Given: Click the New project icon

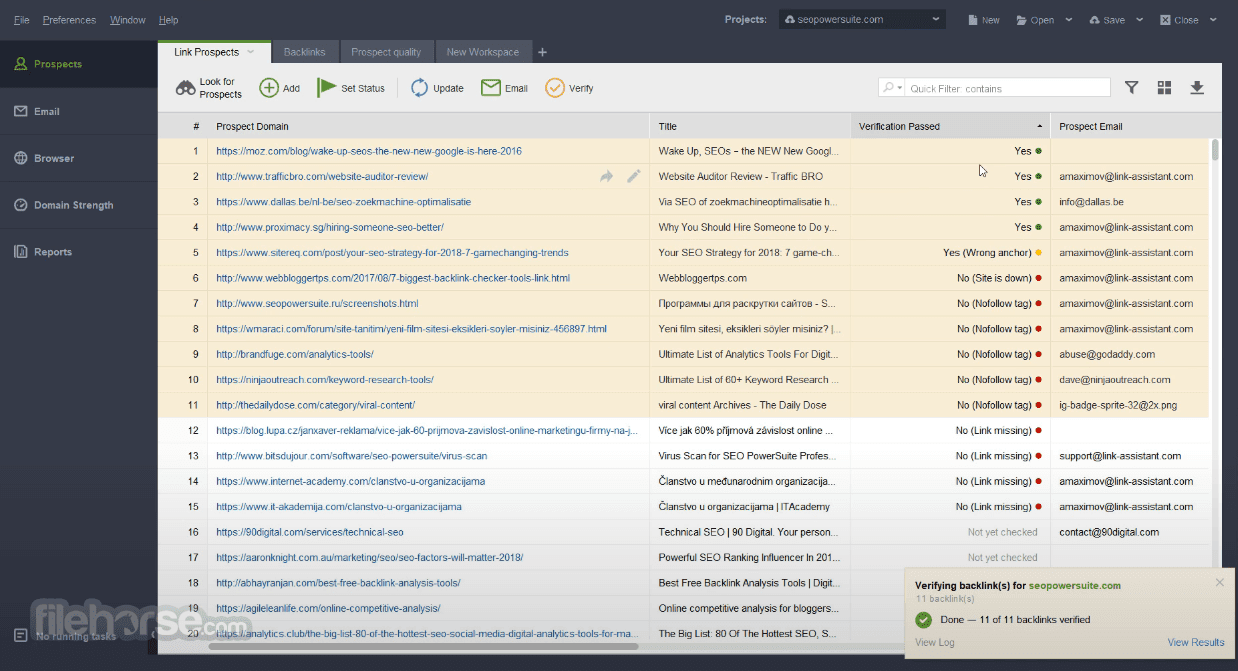Looking at the screenshot, I should click(973, 20).
